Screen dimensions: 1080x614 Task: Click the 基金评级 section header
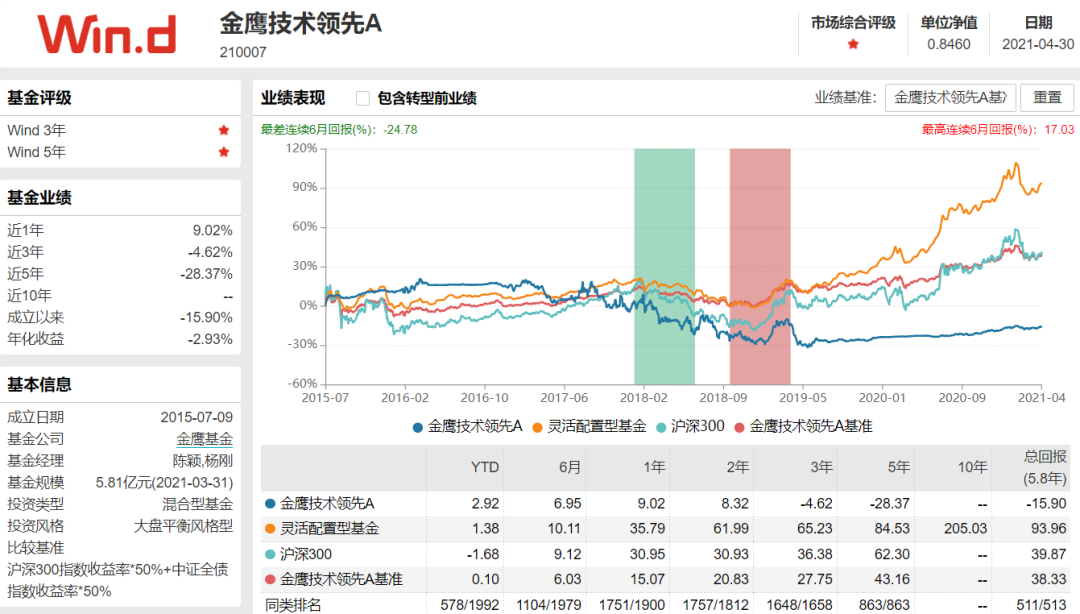click(39, 98)
